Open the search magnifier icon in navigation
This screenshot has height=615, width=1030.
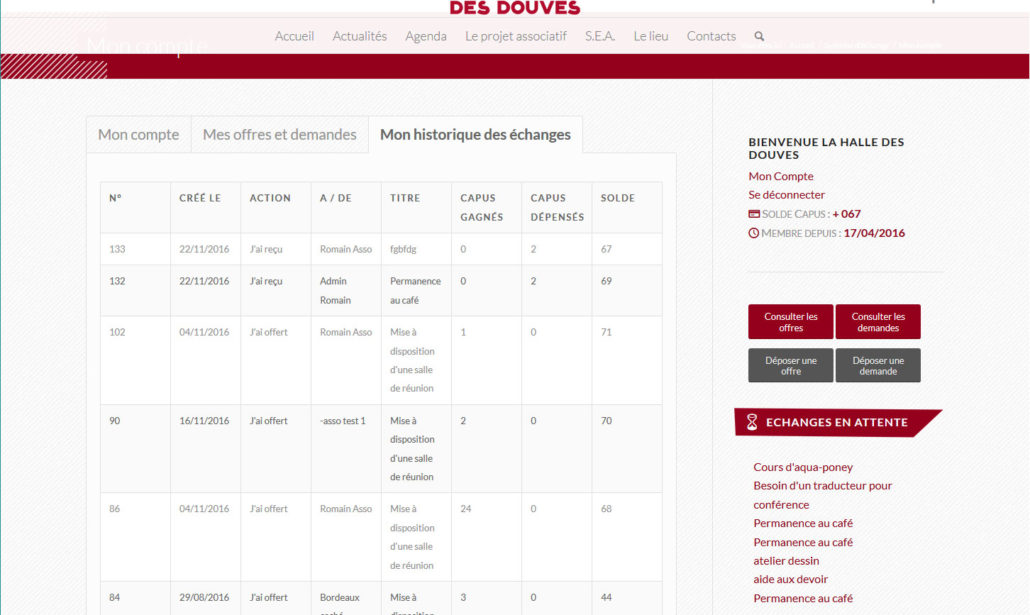click(759, 36)
